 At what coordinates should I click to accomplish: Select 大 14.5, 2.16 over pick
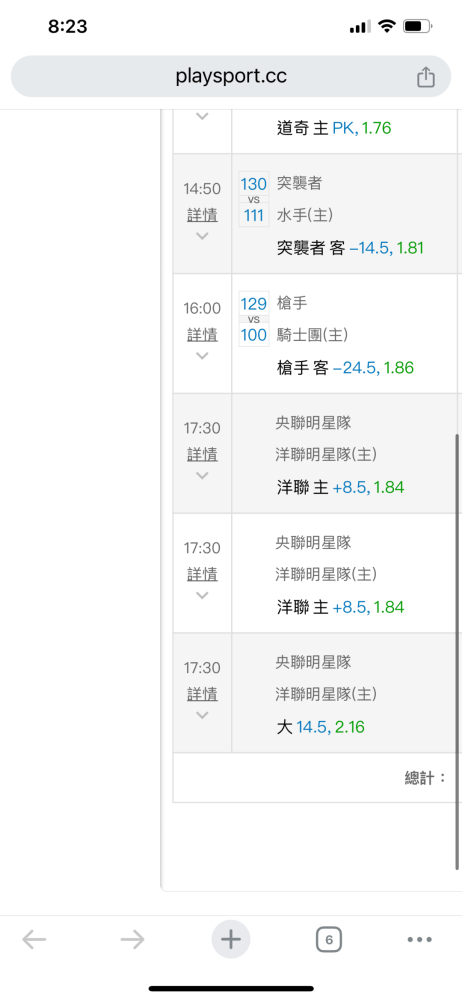pyautogui.click(x=320, y=727)
